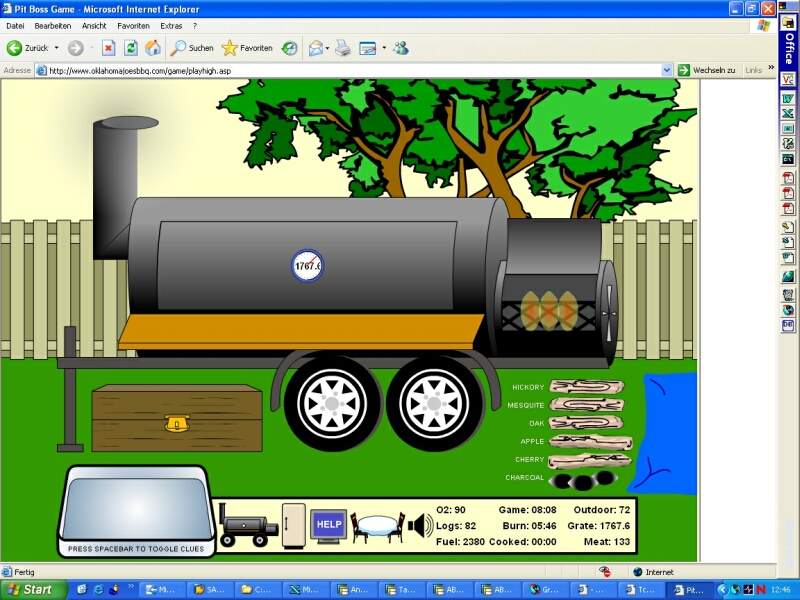Open the Datei menu
800x600 pixels.
pyautogui.click(x=15, y=26)
